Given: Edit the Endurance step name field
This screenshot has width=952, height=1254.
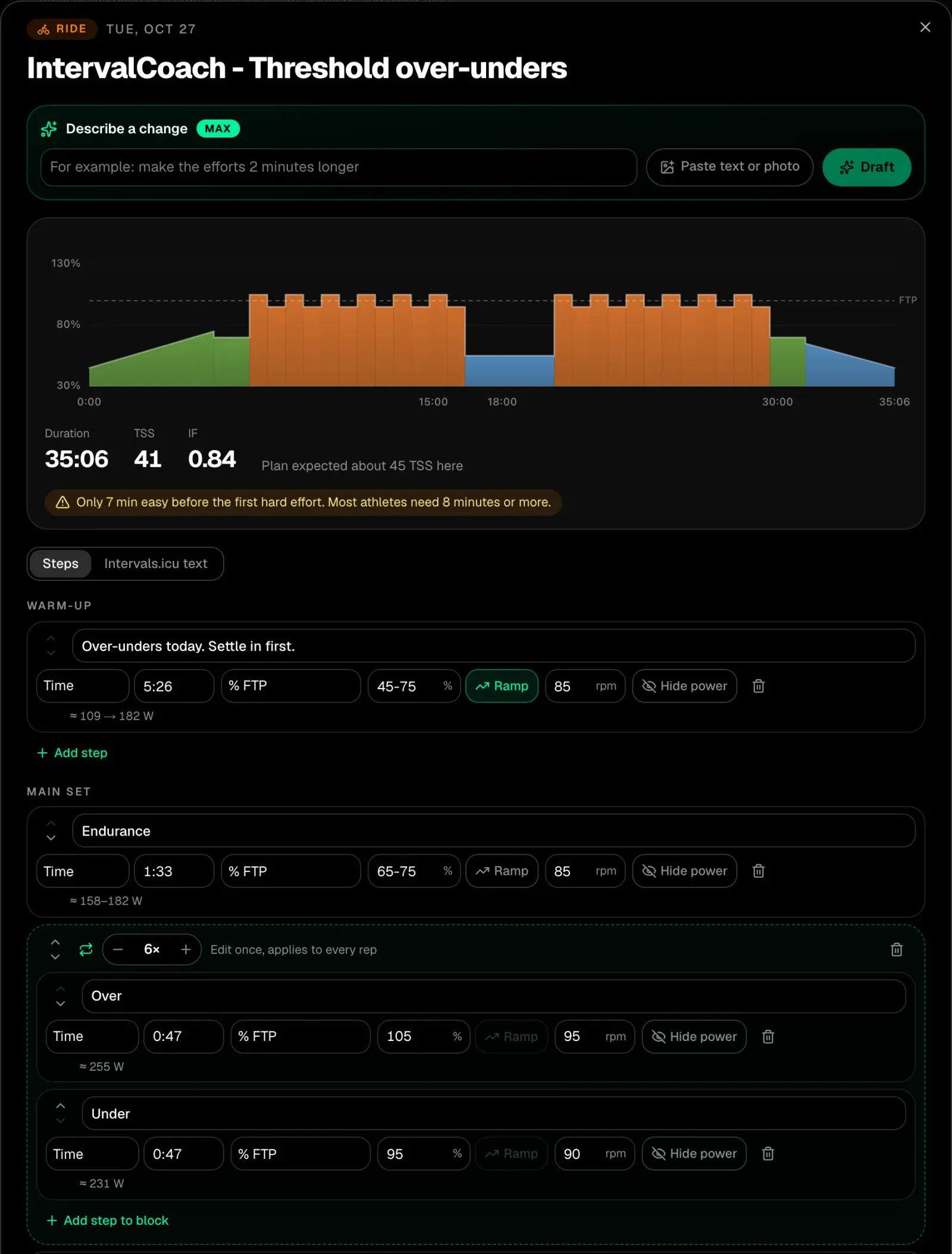Looking at the screenshot, I should [x=493, y=830].
